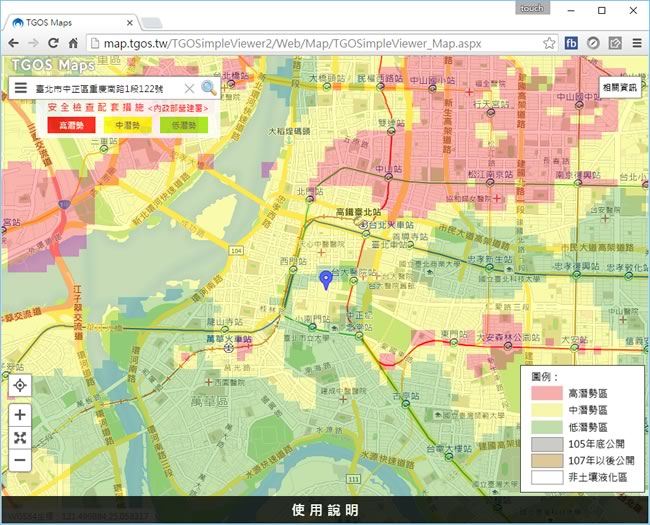Click the browser address bar URL
Screen dimensions: 650x525
click(292, 43)
